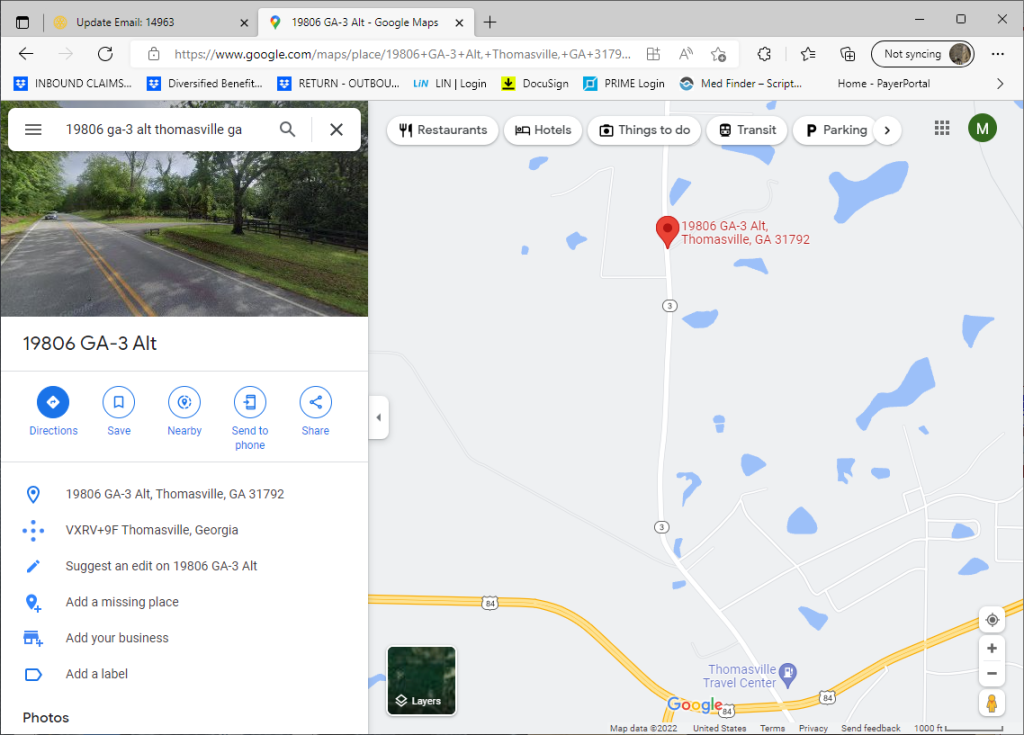Toggle the Layers satellite view

[422, 681]
